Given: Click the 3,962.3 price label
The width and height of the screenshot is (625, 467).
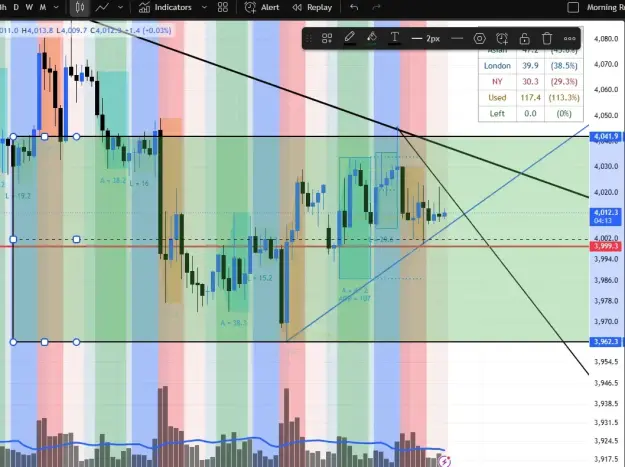Looking at the screenshot, I should (605, 341).
